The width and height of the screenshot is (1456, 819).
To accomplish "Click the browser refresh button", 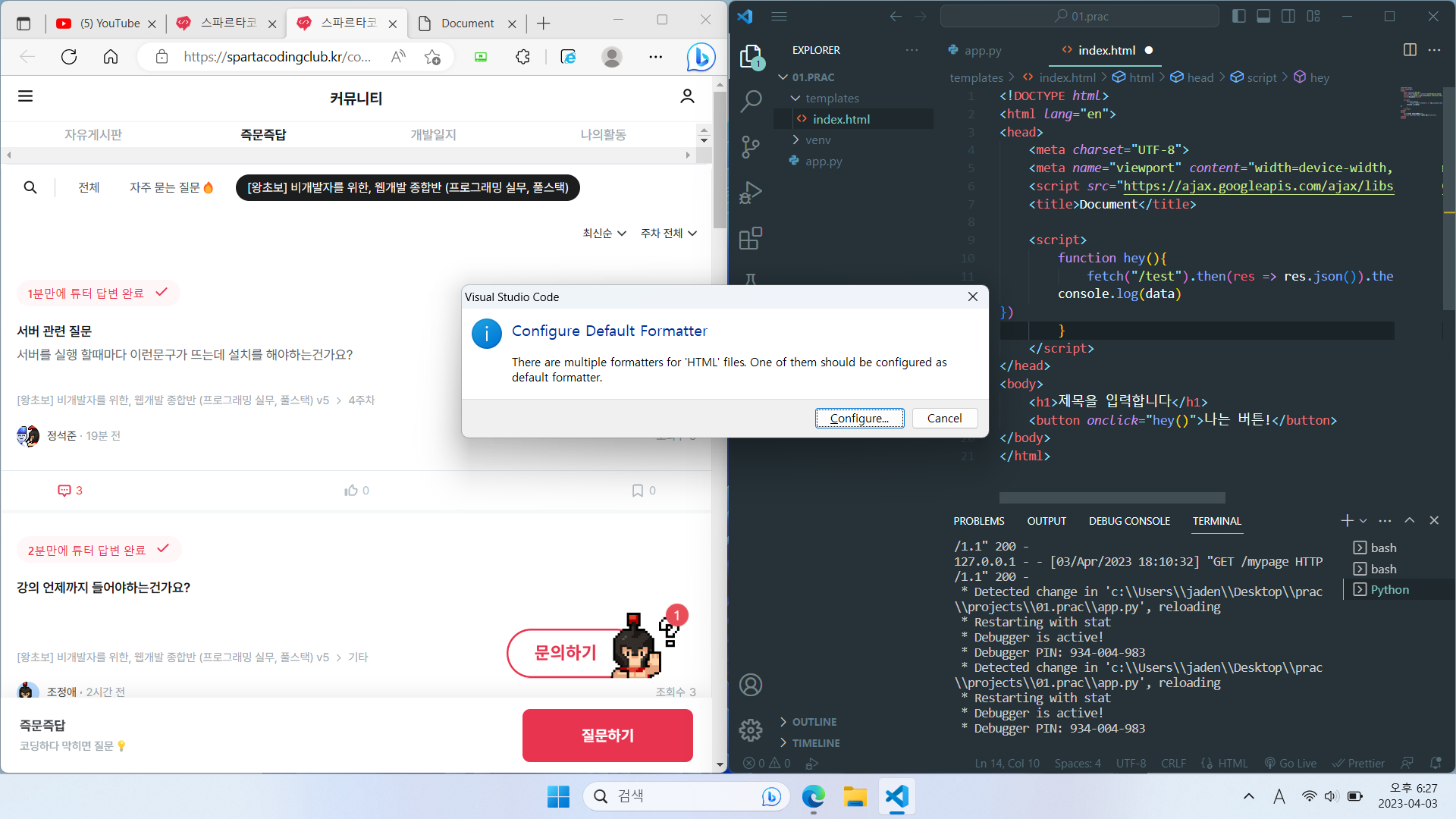I will tap(69, 57).
